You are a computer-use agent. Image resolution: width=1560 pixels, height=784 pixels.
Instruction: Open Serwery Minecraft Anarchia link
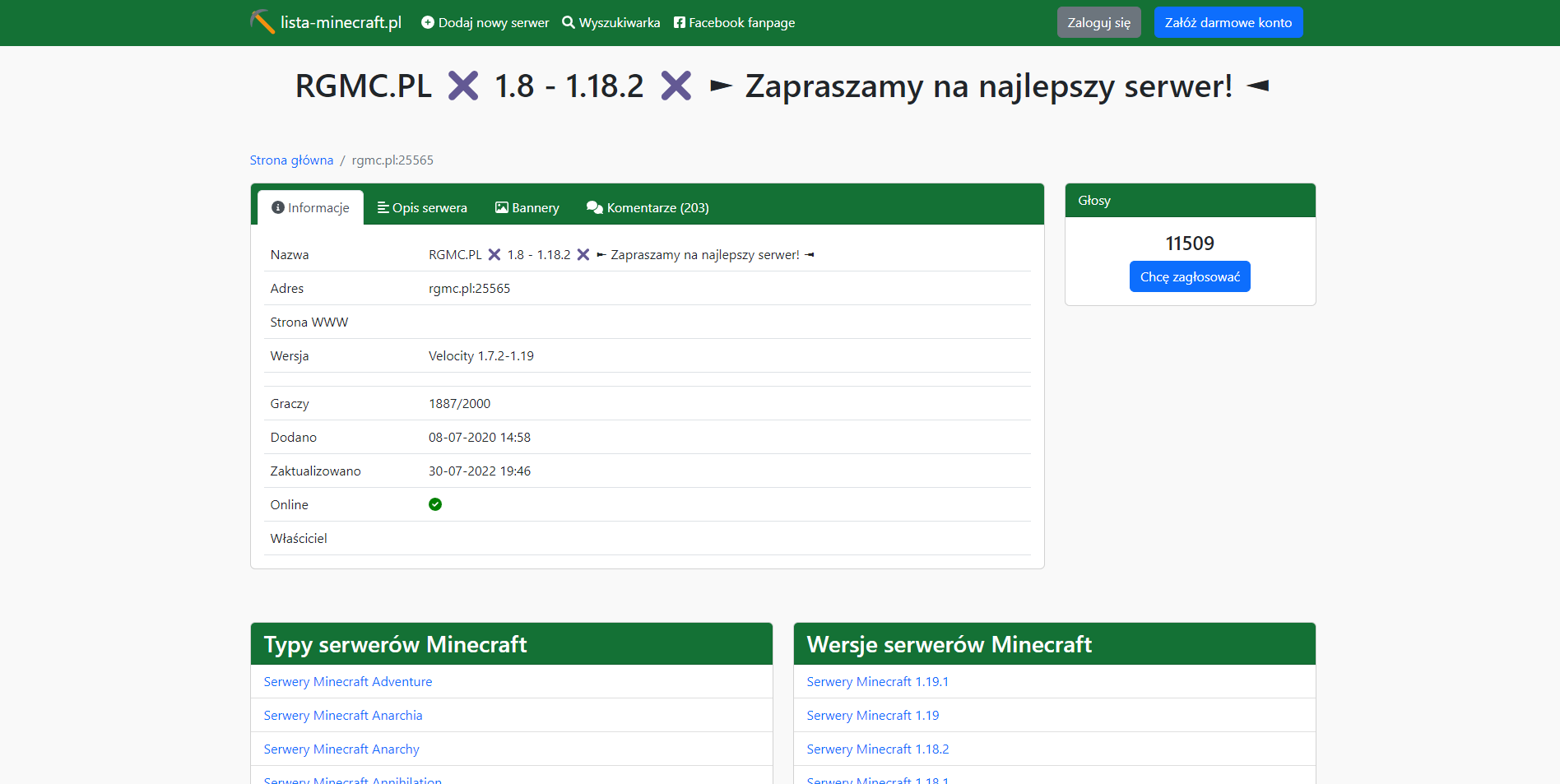point(342,715)
